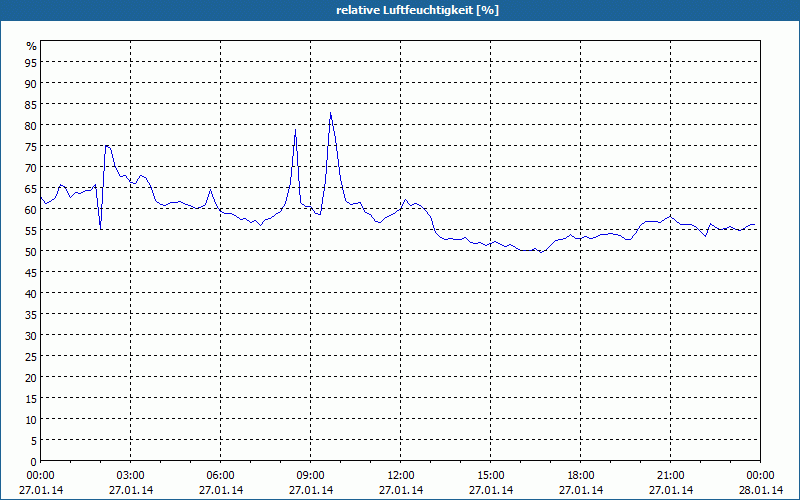
Task: Click the y-axis value "5"
Action: click(x=34, y=440)
